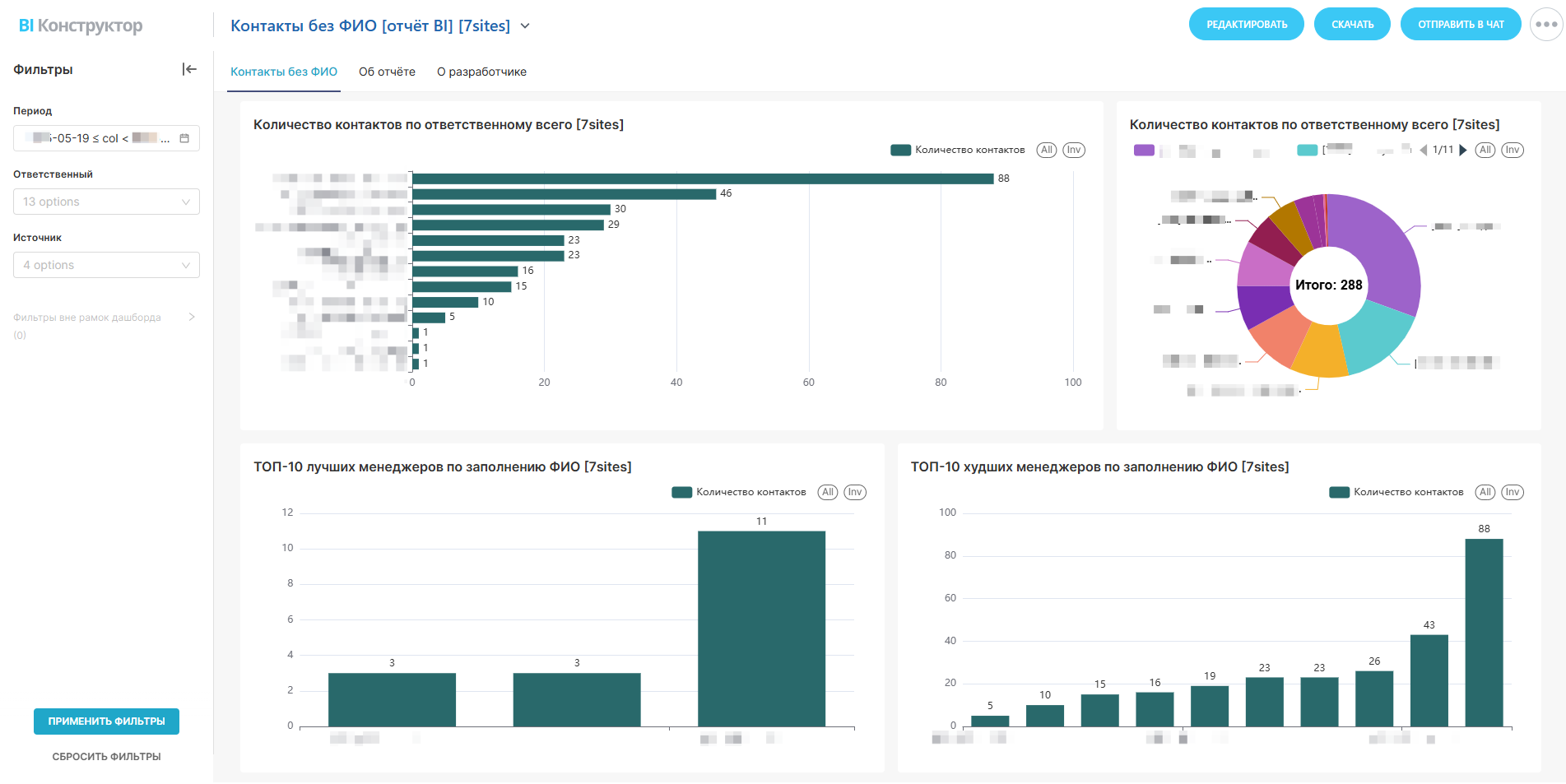The height and width of the screenshot is (784, 1566).
Task: Toggle purple legend item in pie chart
Action: [x=1144, y=150]
